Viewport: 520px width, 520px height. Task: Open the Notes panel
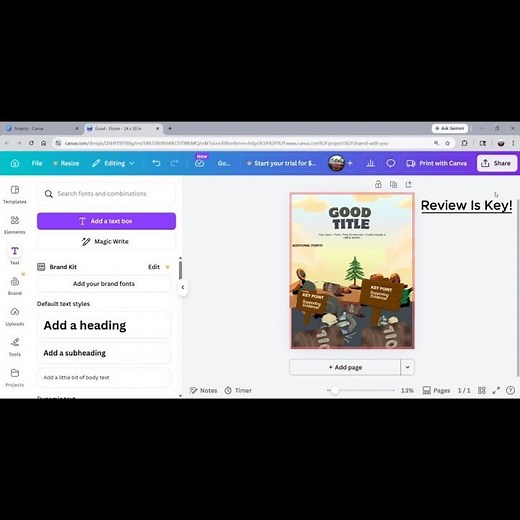coord(203,390)
